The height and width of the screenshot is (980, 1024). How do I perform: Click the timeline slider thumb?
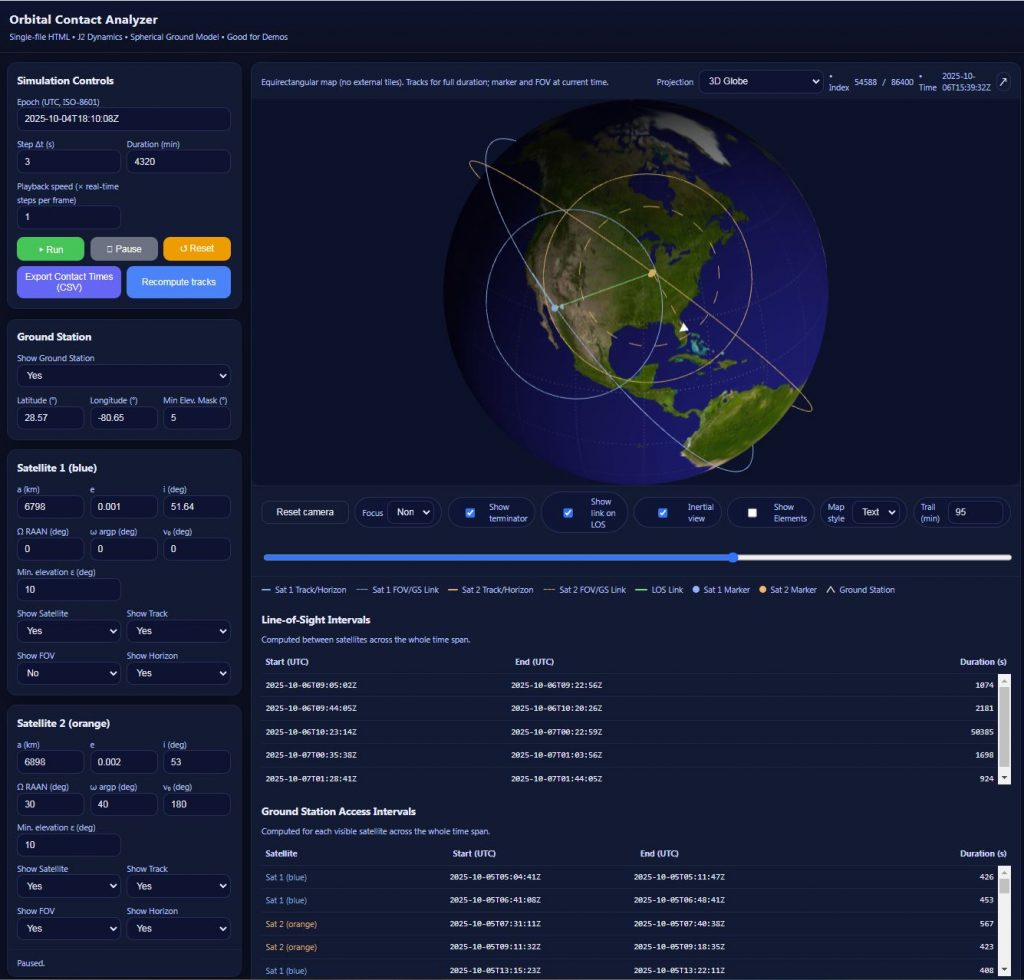[733, 557]
